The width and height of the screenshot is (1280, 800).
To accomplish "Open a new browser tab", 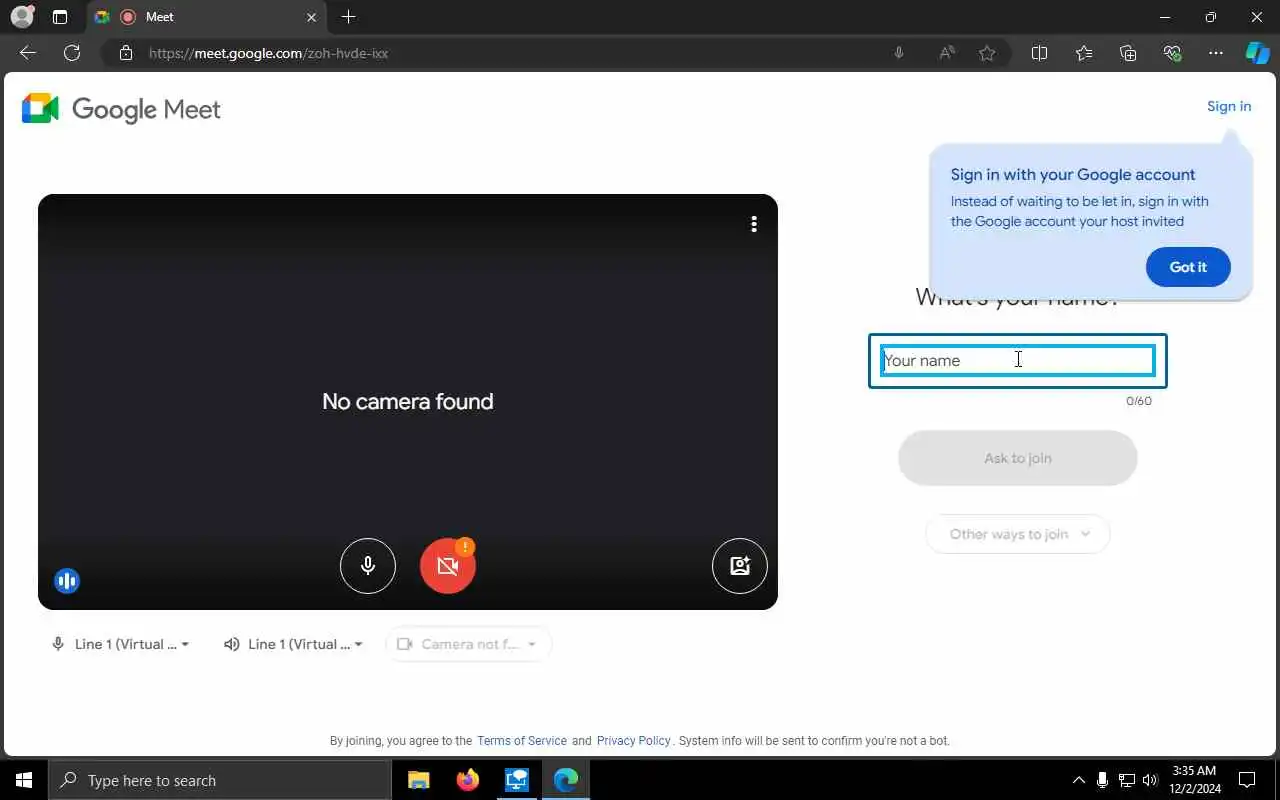I will point(348,17).
